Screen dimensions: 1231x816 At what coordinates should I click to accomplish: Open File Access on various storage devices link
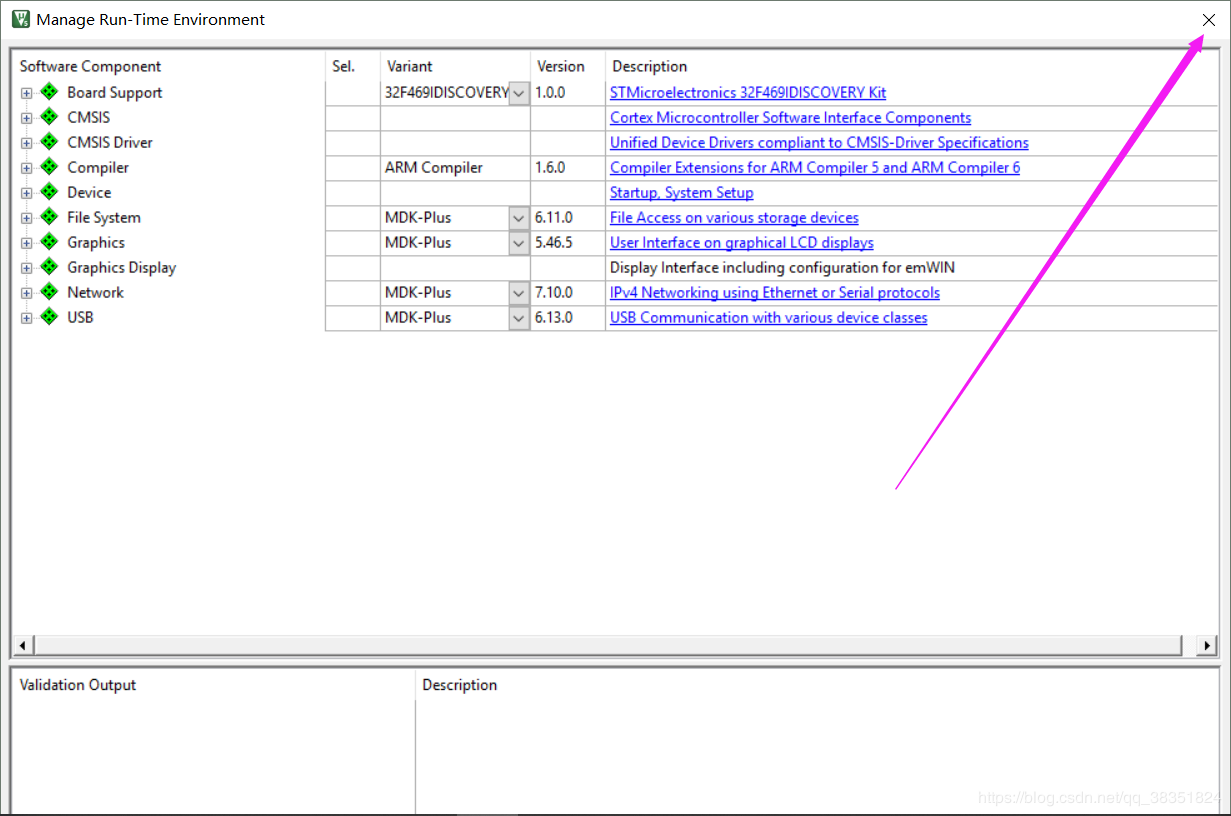(x=734, y=217)
